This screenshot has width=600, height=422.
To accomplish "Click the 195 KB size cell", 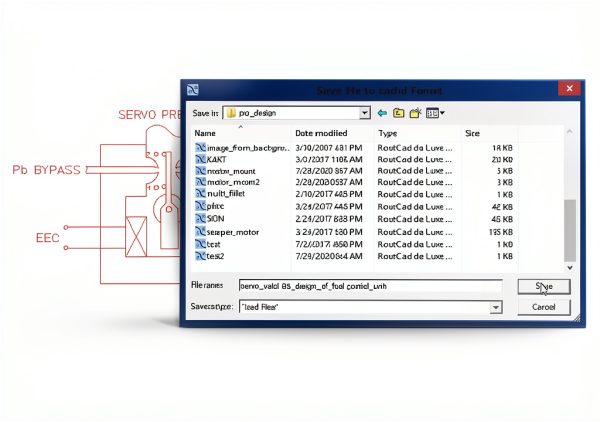I will tap(501, 232).
